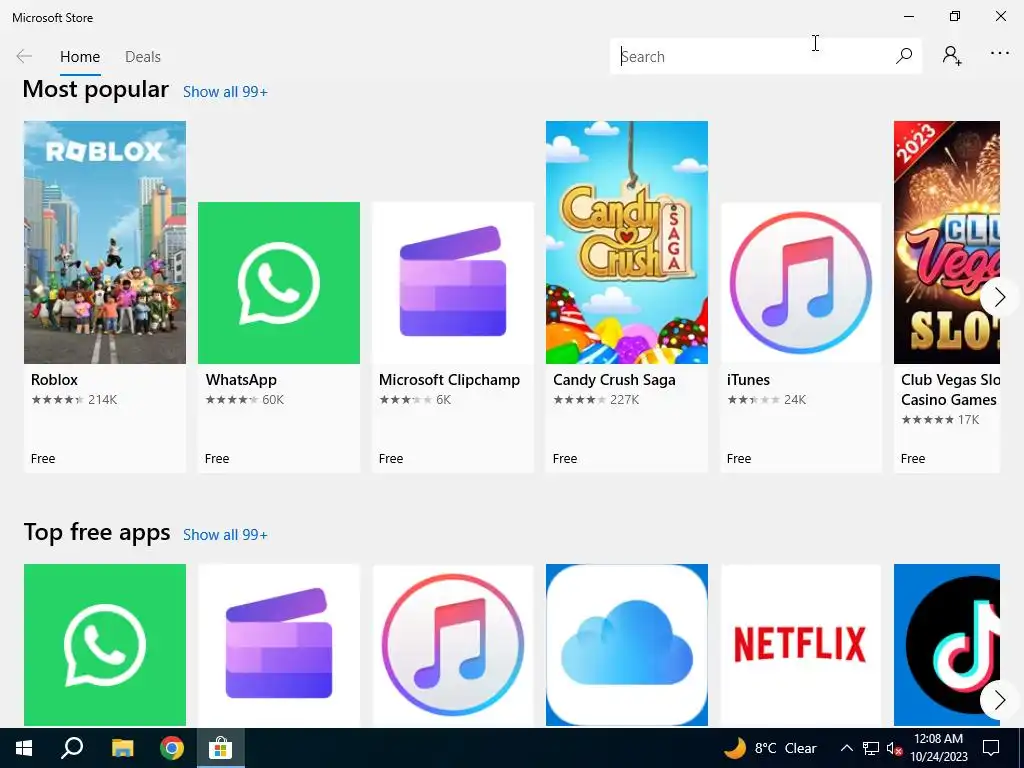Click the Club Vegas Slots title

(x=950, y=389)
